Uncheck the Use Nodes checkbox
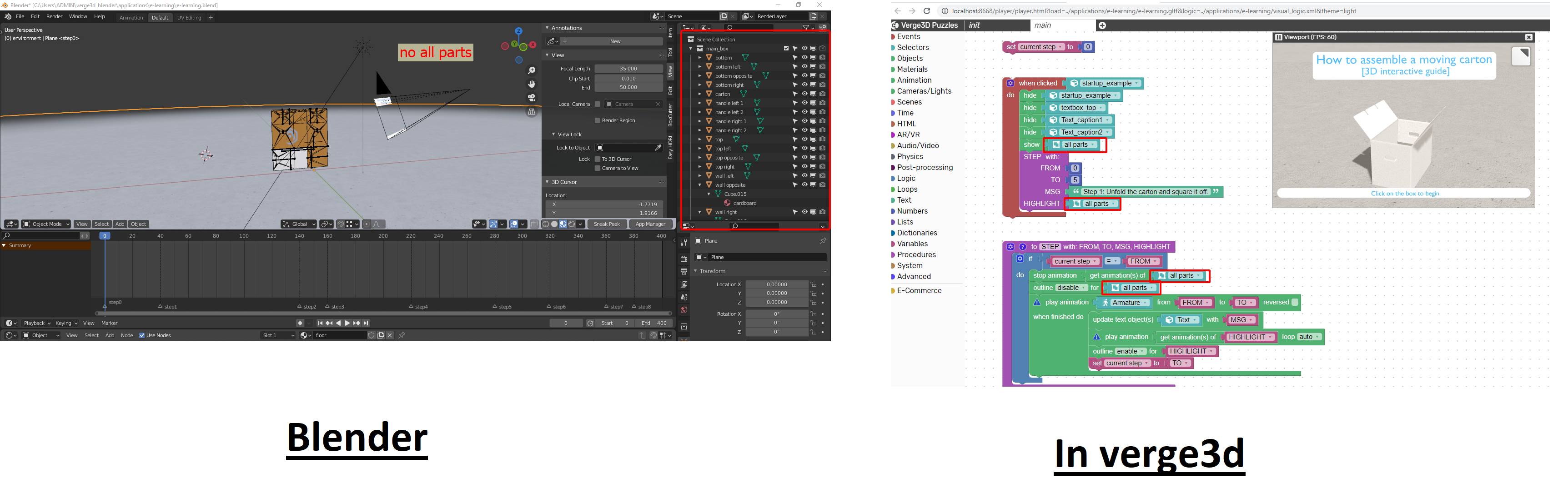The height and width of the screenshot is (498, 1568). [x=142, y=336]
